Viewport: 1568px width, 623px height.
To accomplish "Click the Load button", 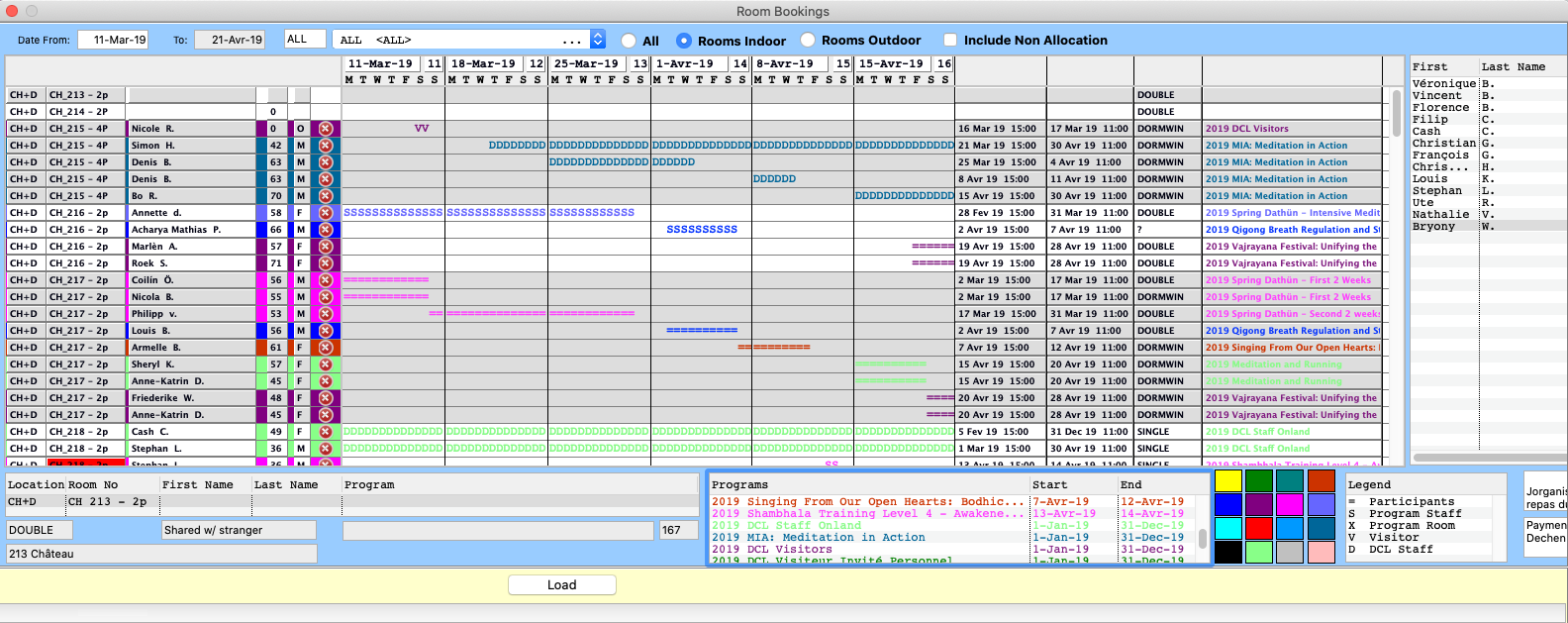I will 561,585.
